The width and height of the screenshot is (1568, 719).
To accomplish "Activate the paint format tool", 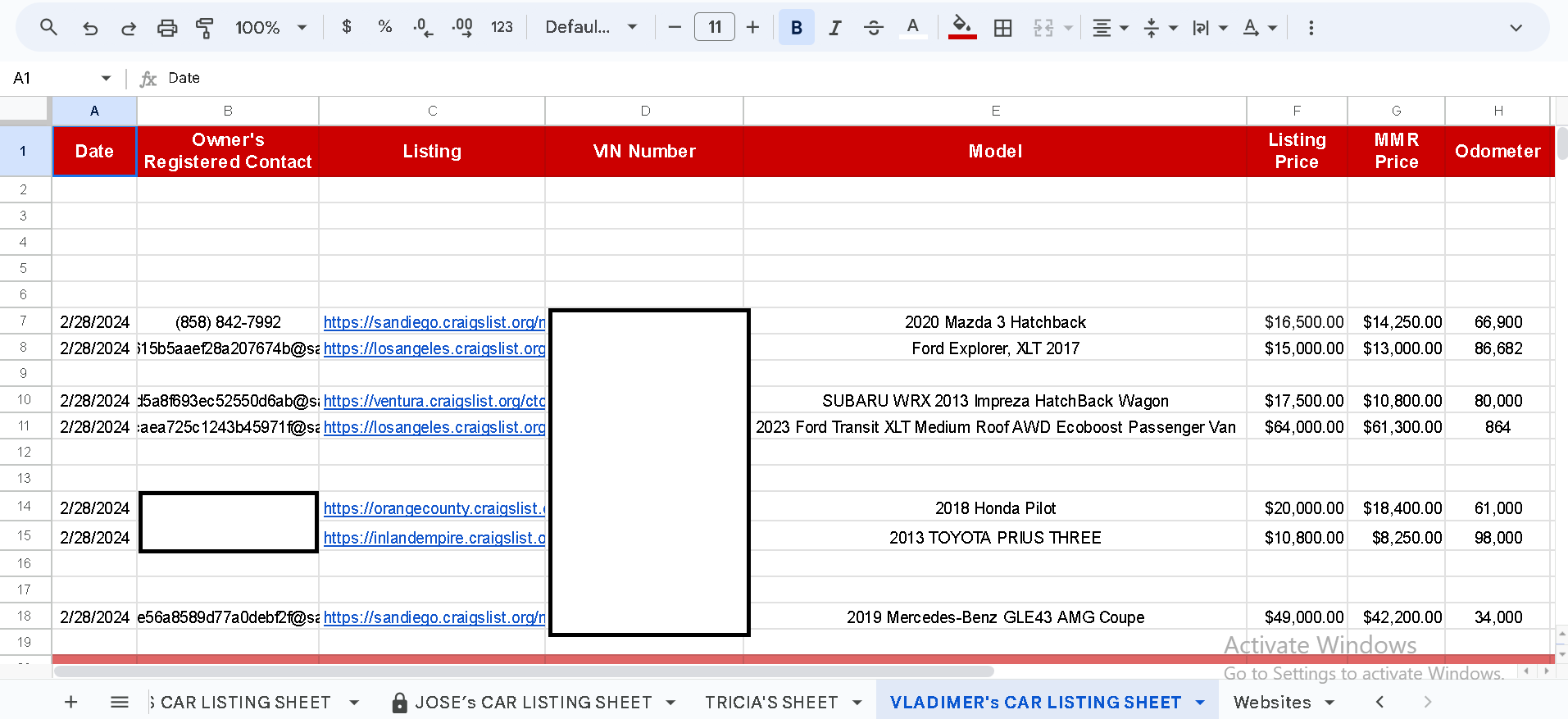I will (205, 28).
